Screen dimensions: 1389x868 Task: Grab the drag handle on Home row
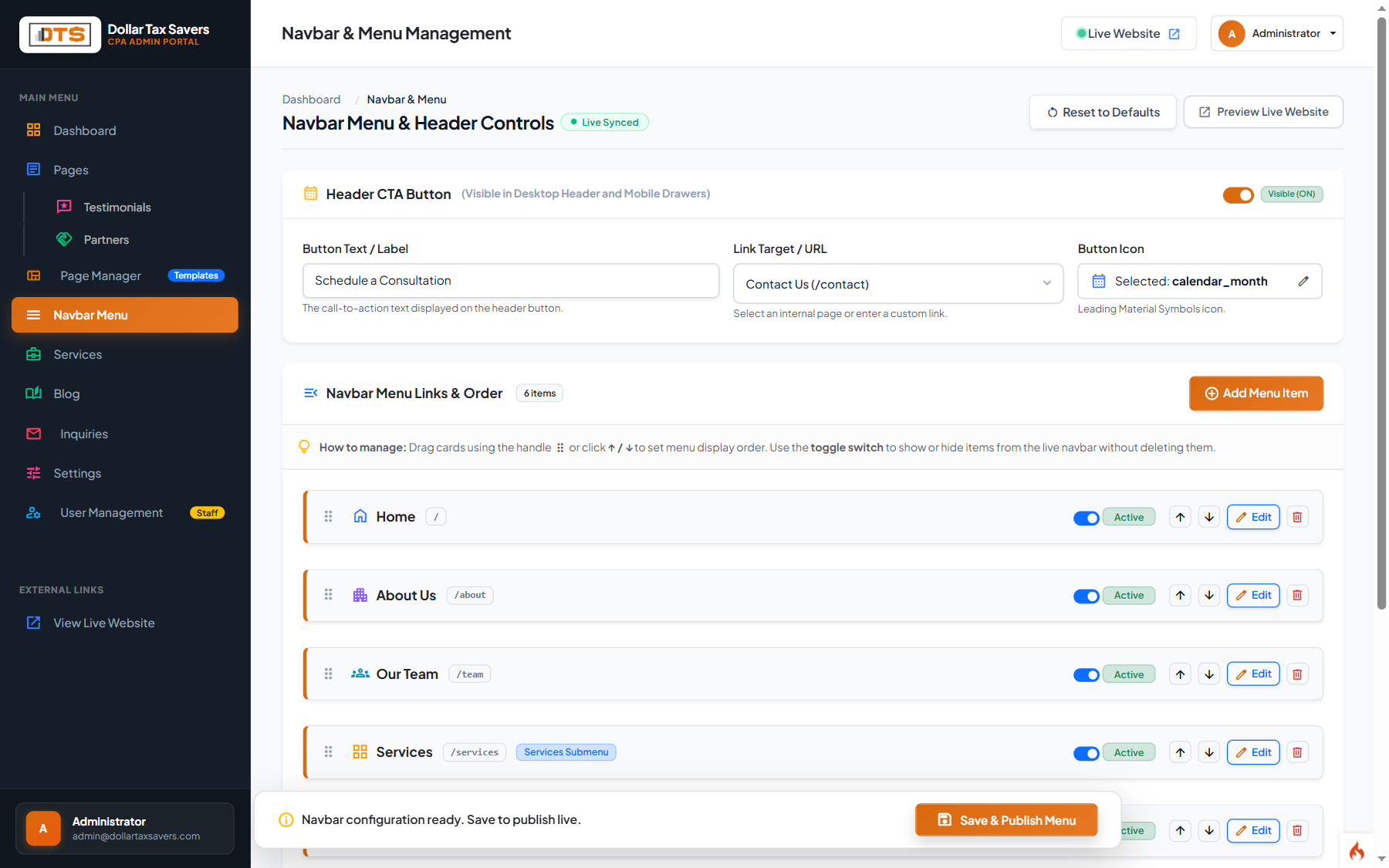tap(328, 517)
